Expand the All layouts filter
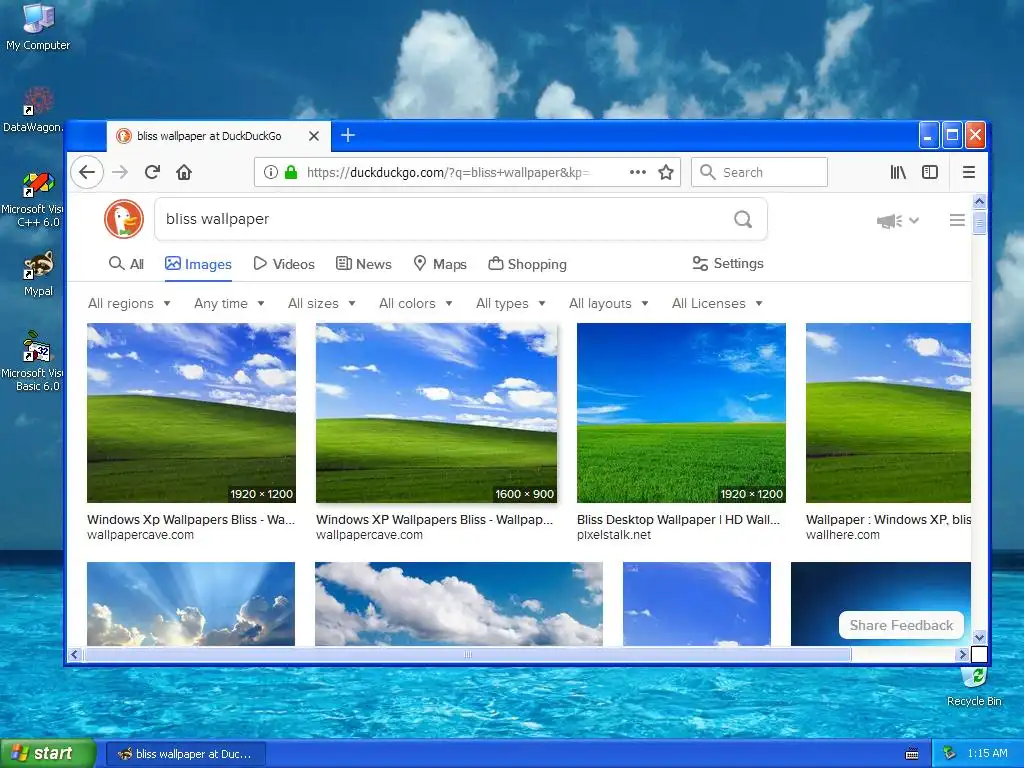Screen dimensions: 1024x768 click(609, 304)
